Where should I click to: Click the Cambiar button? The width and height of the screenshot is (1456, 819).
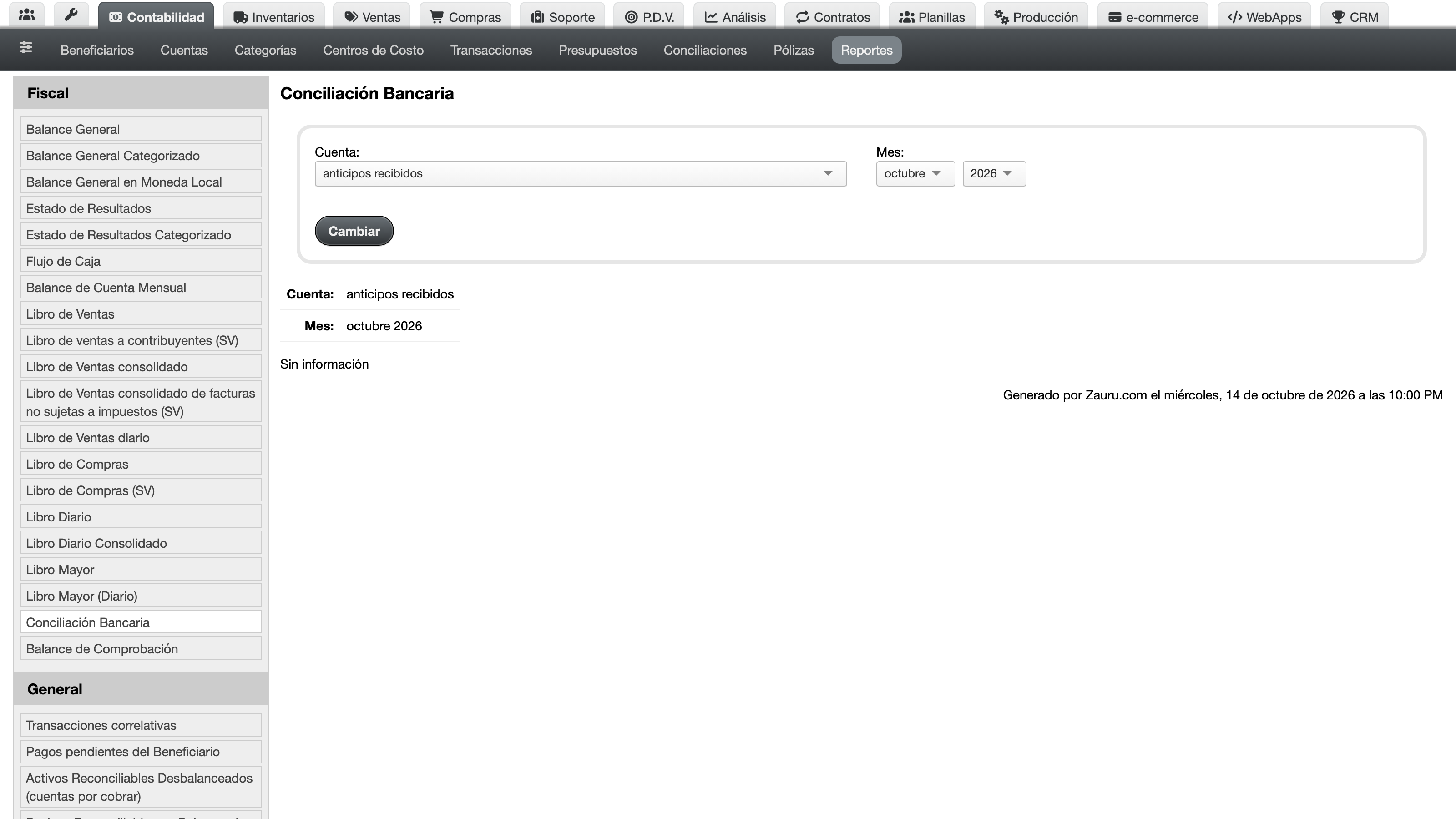(x=354, y=231)
